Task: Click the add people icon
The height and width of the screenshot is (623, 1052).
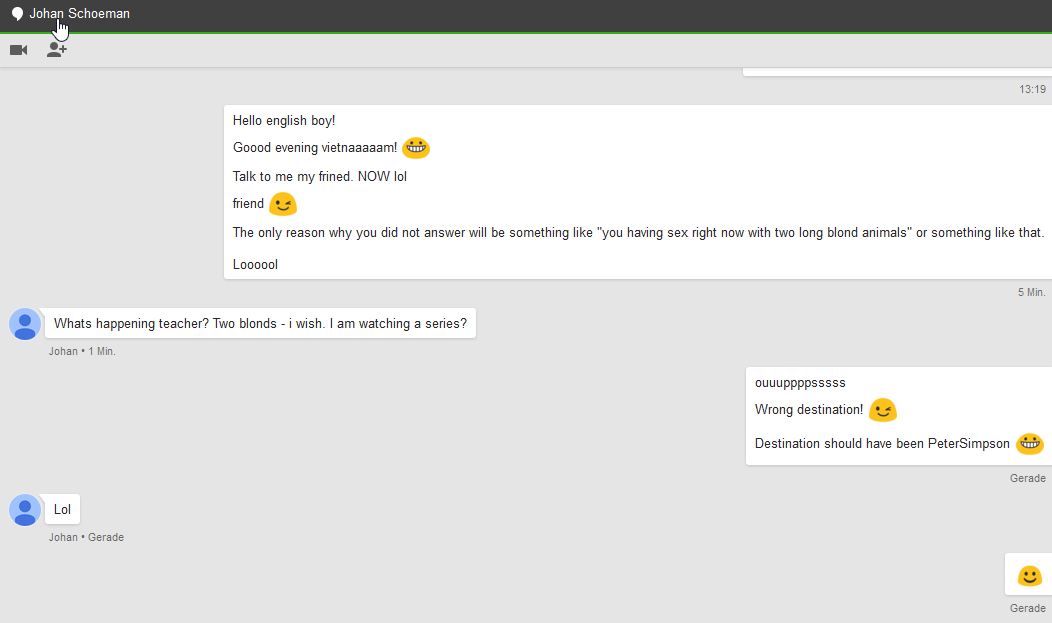Action: click(x=57, y=50)
